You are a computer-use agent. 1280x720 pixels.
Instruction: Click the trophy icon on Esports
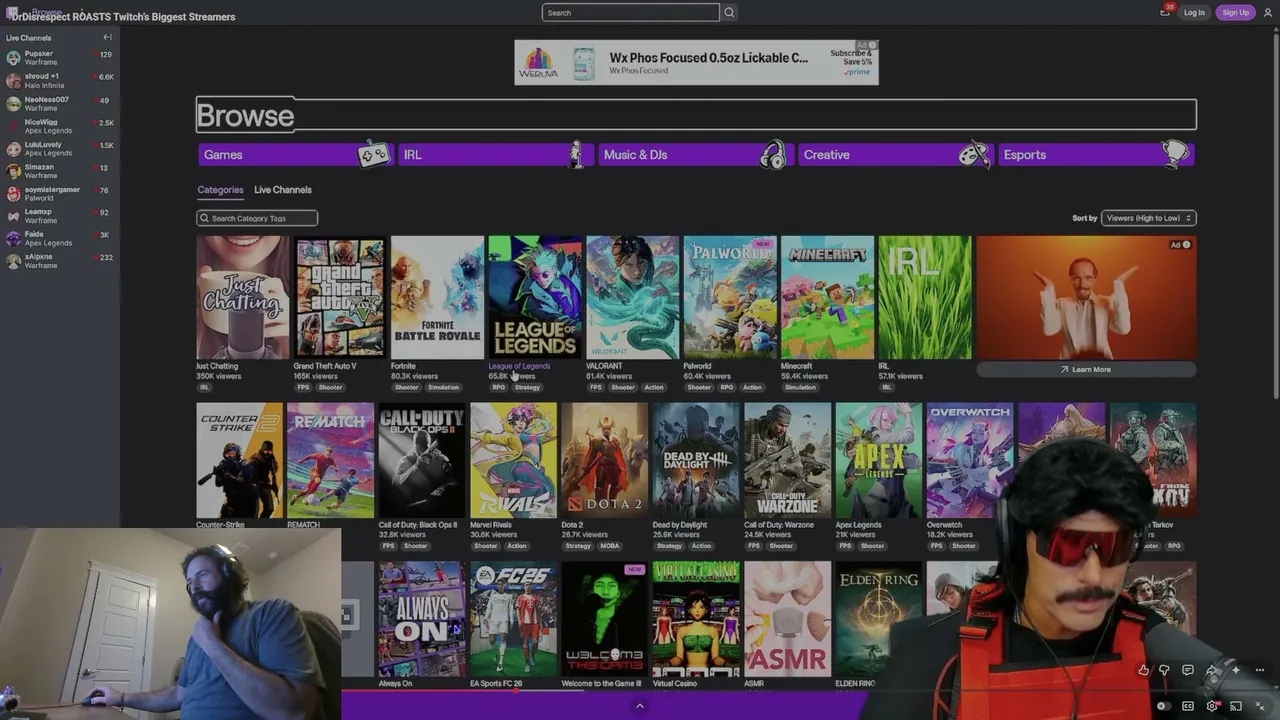(x=1176, y=153)
